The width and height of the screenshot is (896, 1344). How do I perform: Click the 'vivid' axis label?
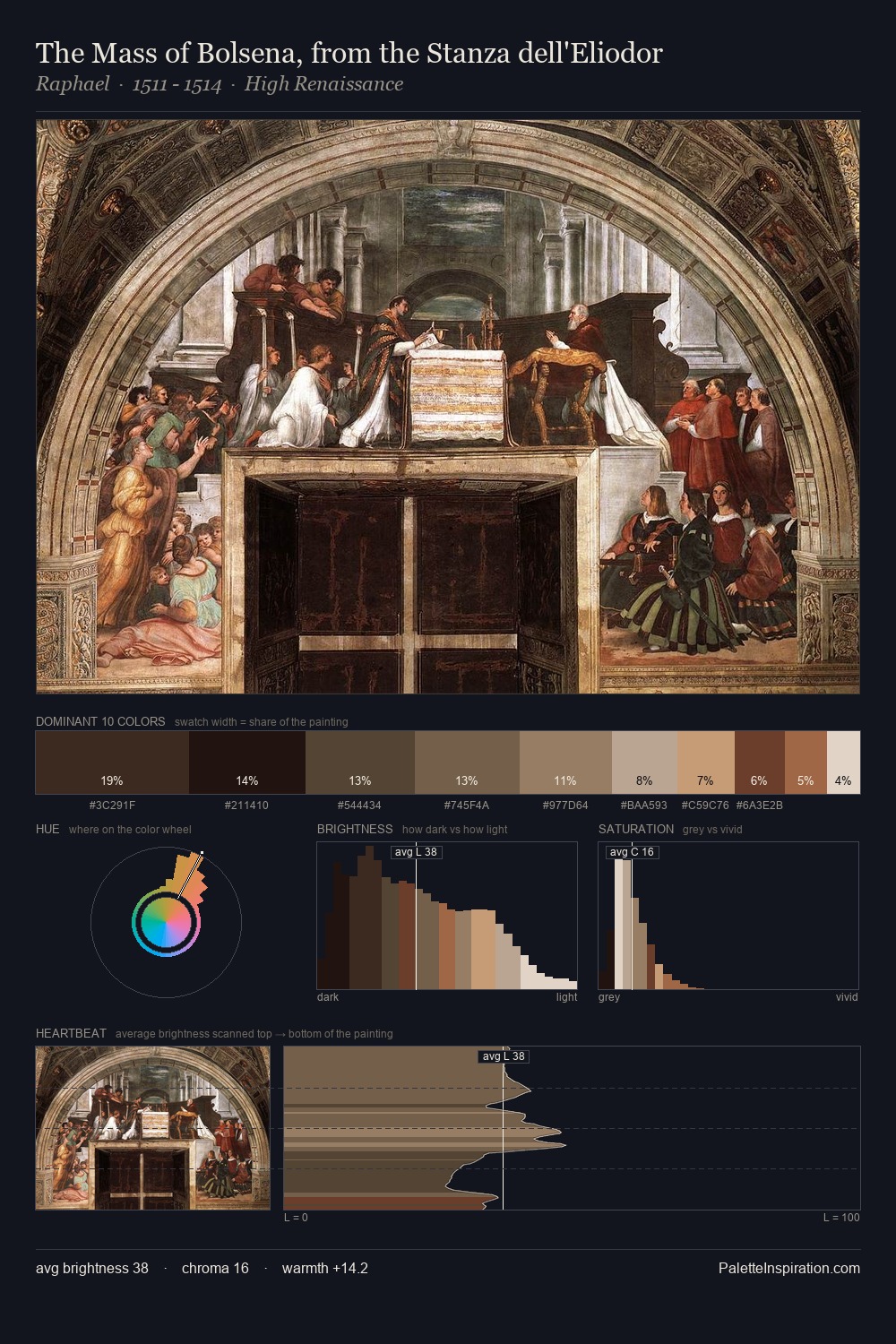coord(847,997)
